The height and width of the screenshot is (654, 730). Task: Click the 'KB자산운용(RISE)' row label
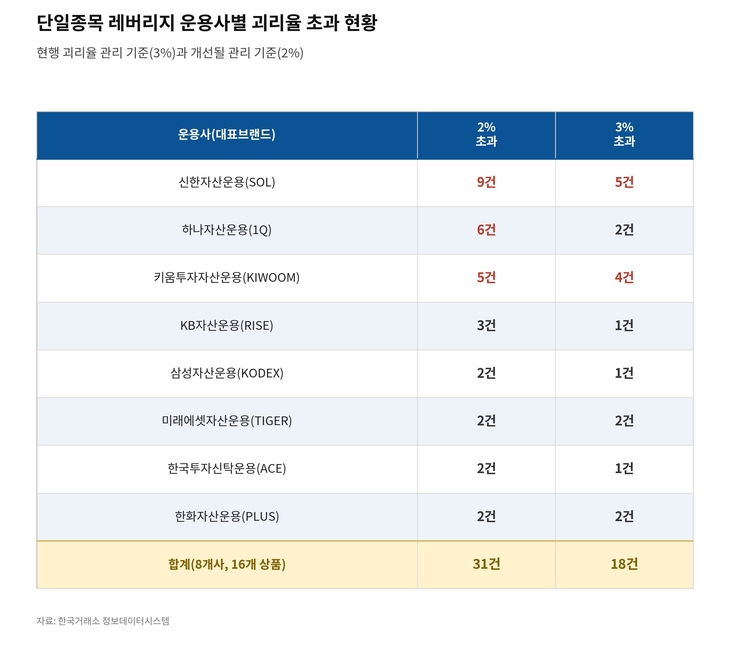point(227,325)
